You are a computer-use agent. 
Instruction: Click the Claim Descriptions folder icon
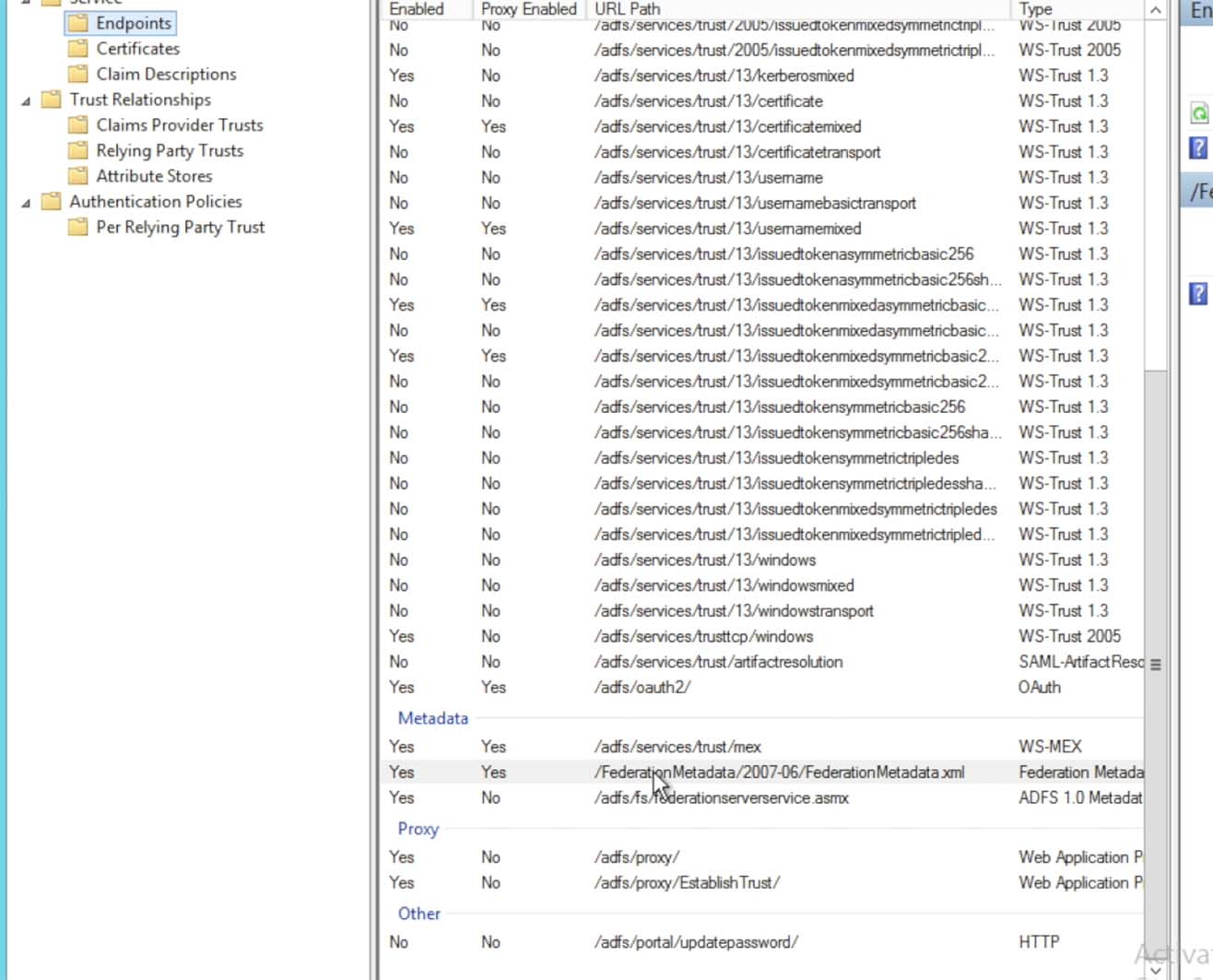point(79,74)
